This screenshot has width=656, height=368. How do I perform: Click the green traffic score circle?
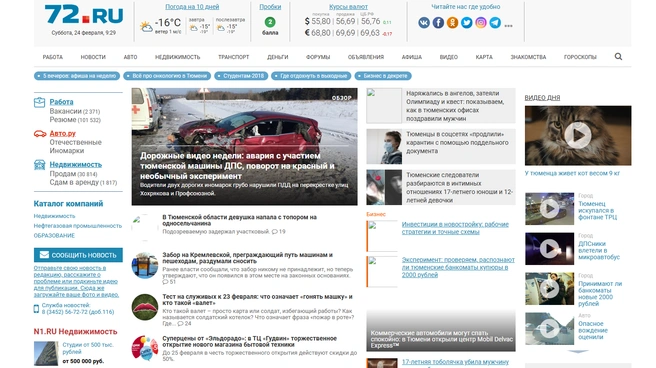[270, 22]
